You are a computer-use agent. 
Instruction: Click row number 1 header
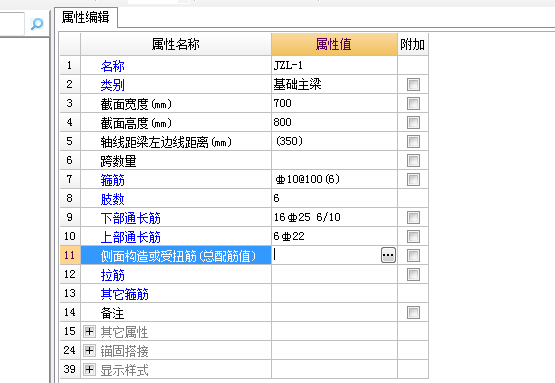pyautogui.click(x=70, y=65)
